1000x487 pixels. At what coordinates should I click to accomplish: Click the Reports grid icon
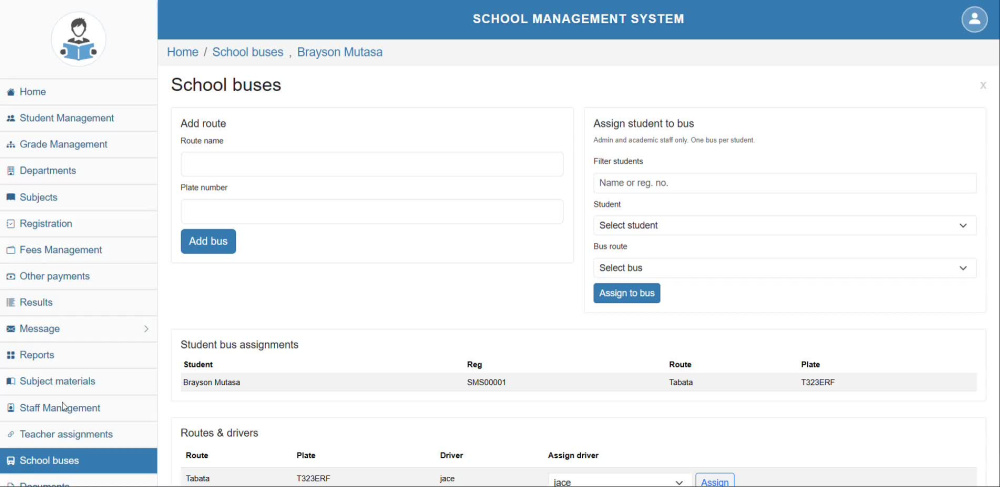pos(10,355)
